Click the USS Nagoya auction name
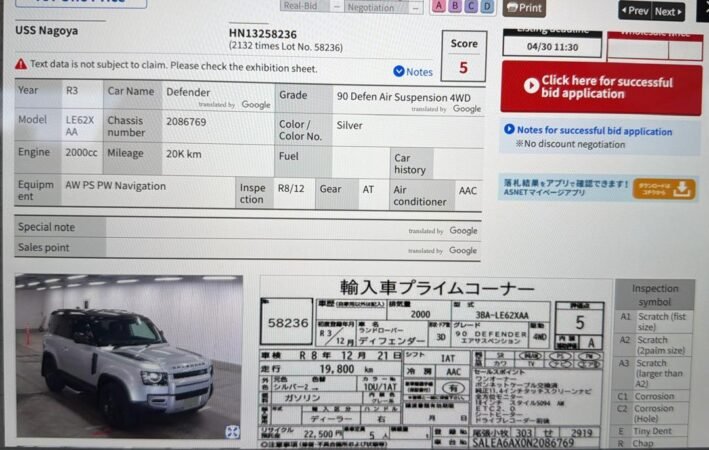The height and width of the screenshot is (450, 709). pos(47,30)
